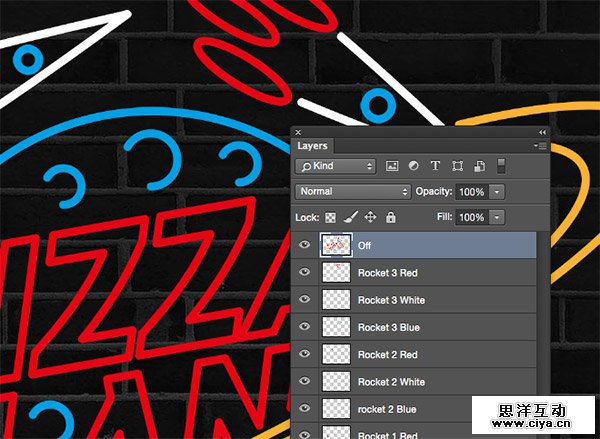The image size is (600, 439).
Task: Select the Rocket 2 White thumbnail
Action: (336, 382)
